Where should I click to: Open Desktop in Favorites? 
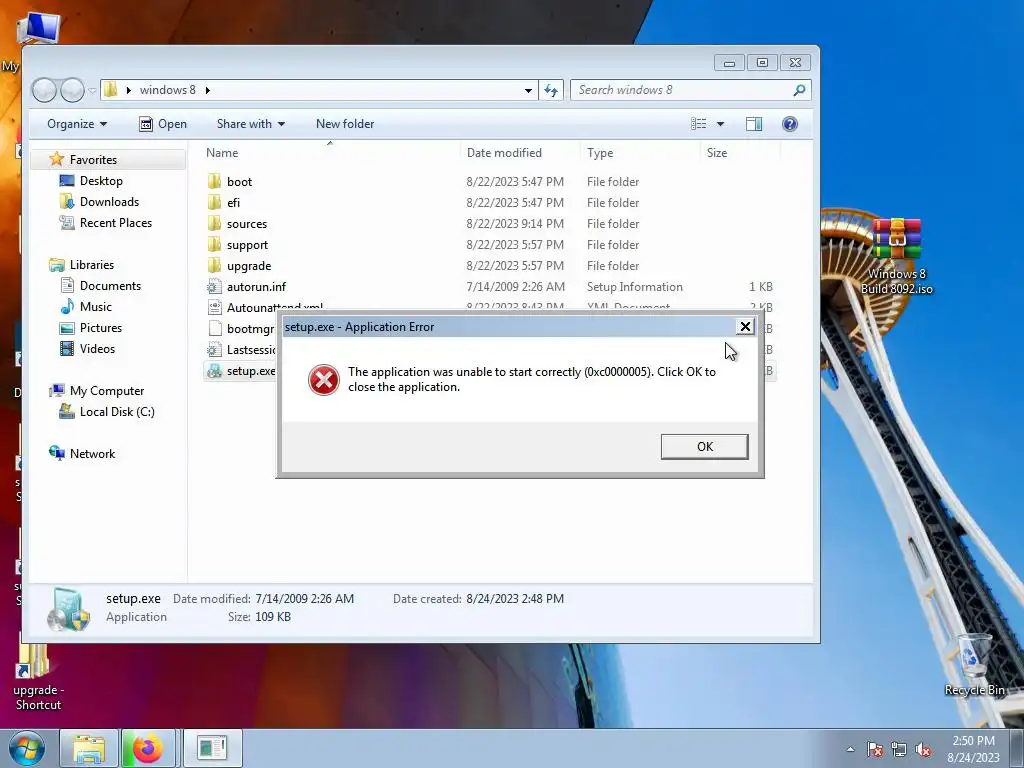coord(101,181)
